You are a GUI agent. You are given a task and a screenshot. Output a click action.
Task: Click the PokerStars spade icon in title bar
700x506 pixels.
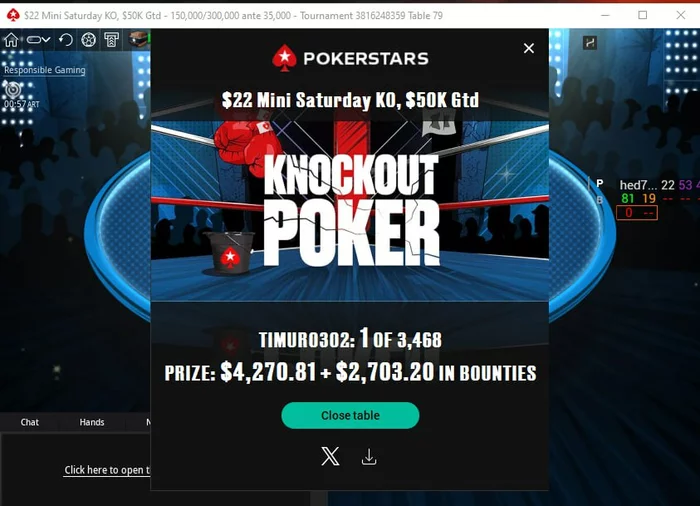click(x=13, y=15)
